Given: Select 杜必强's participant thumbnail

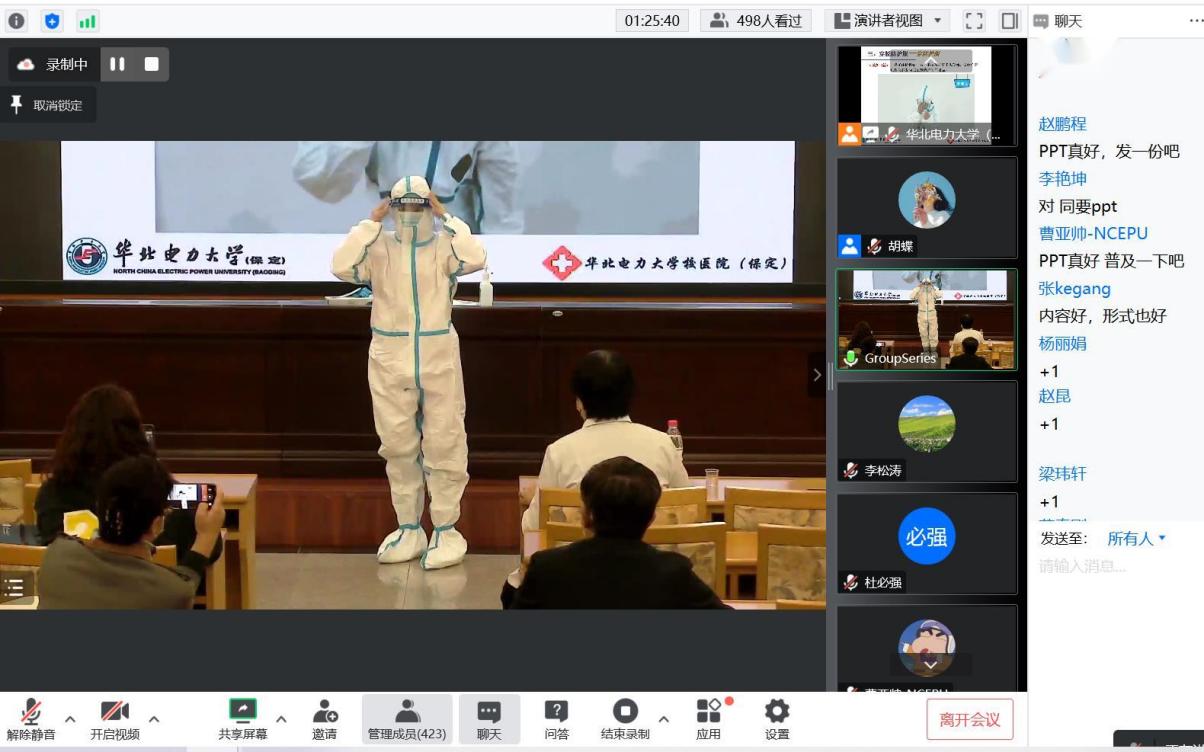Looking at the screenshot, I should [x=927, y=544].
